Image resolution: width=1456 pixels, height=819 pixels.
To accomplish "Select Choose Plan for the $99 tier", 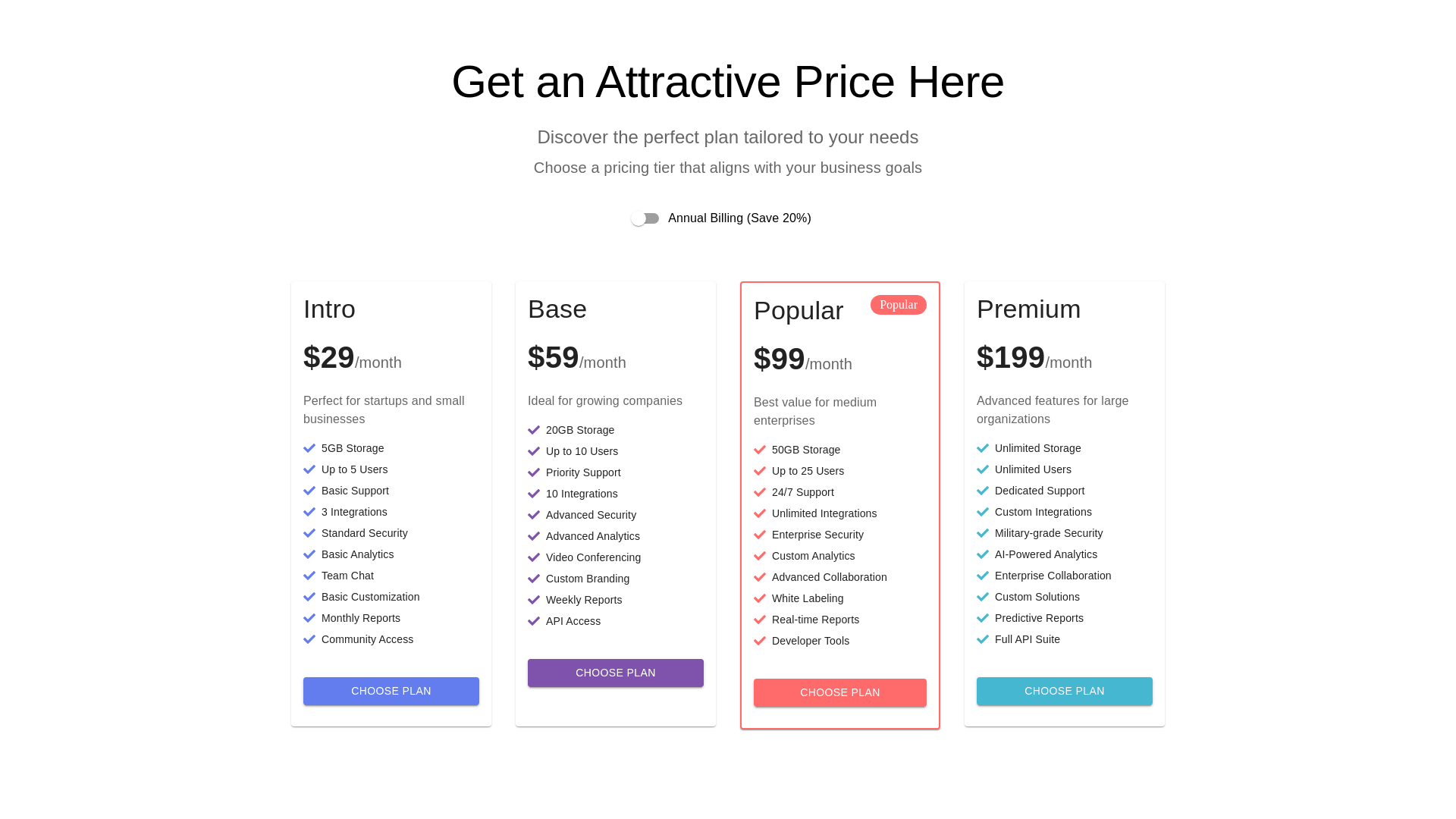I will point(840,692).
